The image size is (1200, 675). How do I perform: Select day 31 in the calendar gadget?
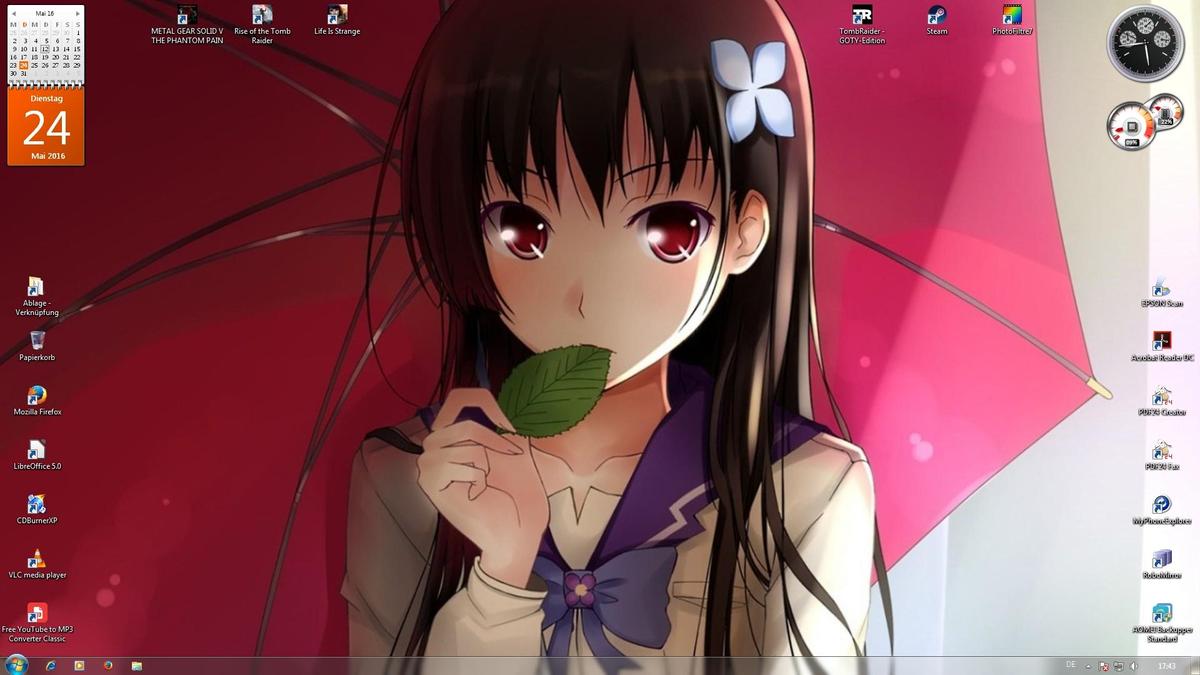coord(23,73)
